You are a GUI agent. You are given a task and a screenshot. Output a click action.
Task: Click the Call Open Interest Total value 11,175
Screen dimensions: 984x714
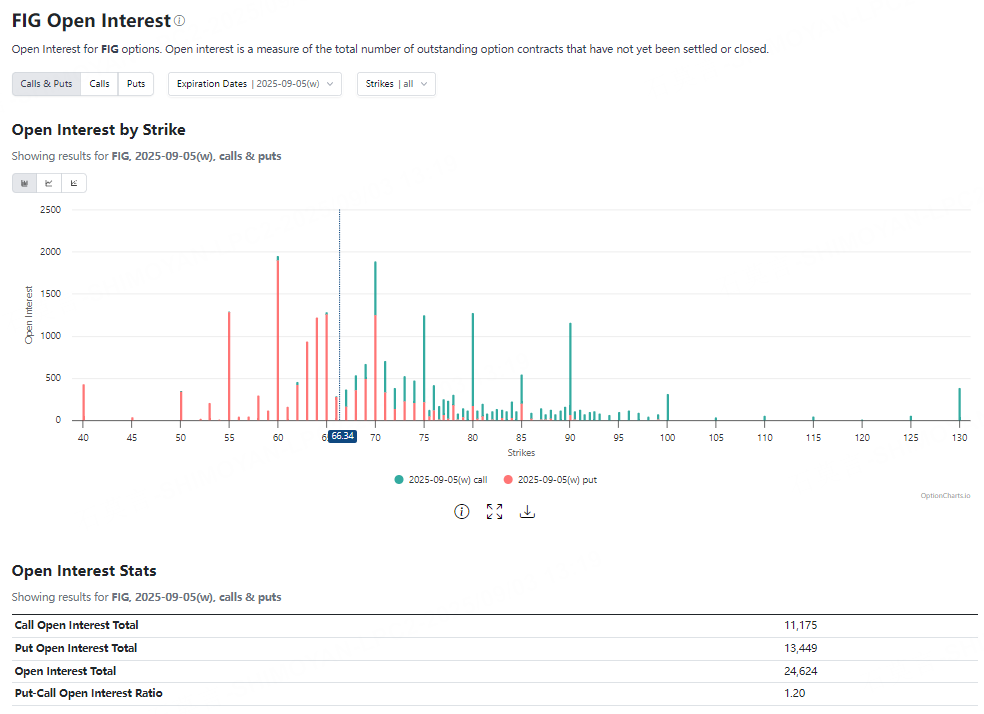pos(801,626)
